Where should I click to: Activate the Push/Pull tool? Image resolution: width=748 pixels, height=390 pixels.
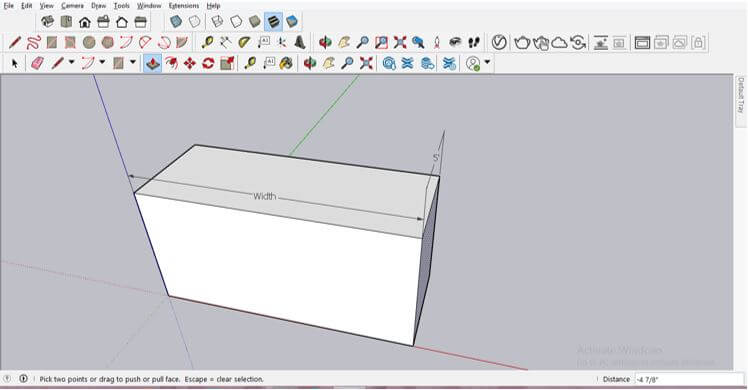(x=153, y=63)
